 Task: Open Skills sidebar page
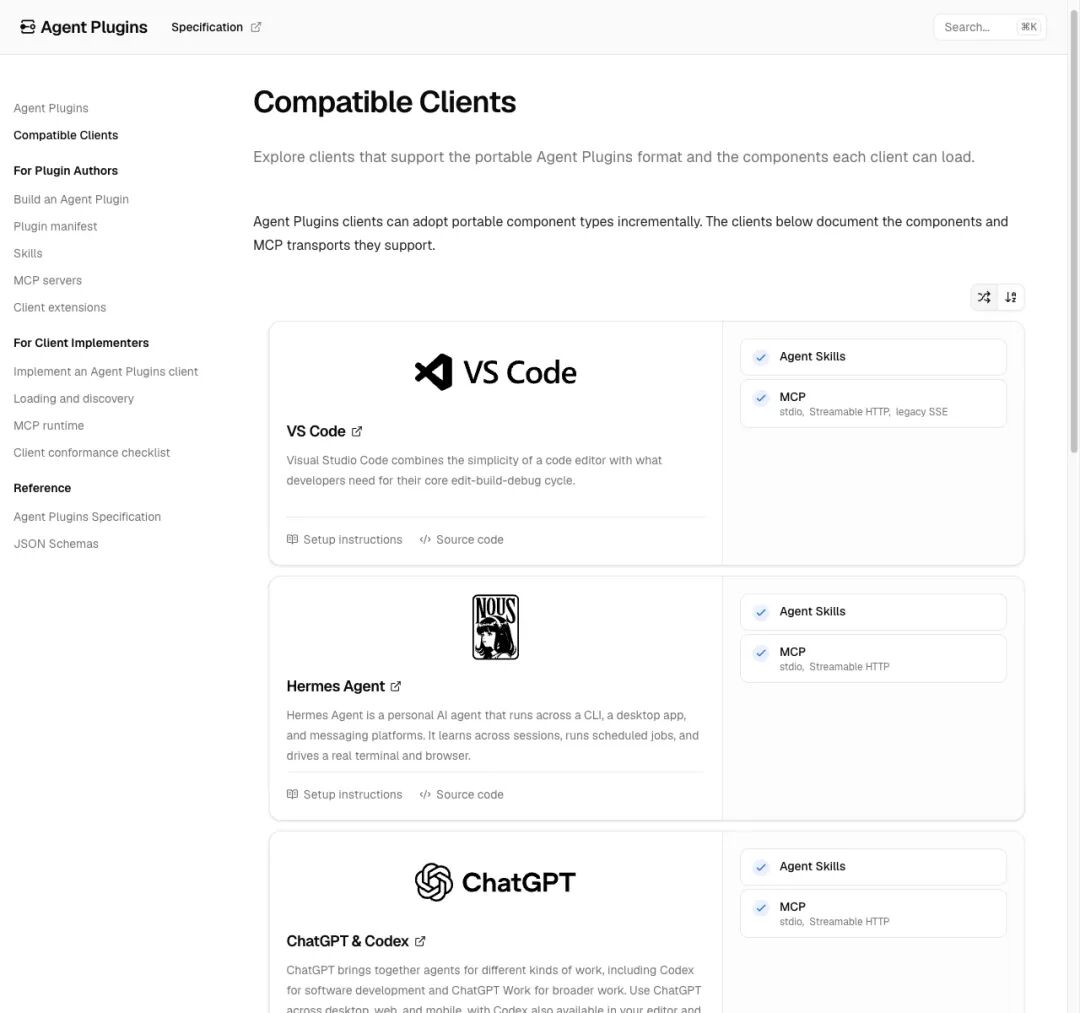[28, 253]
